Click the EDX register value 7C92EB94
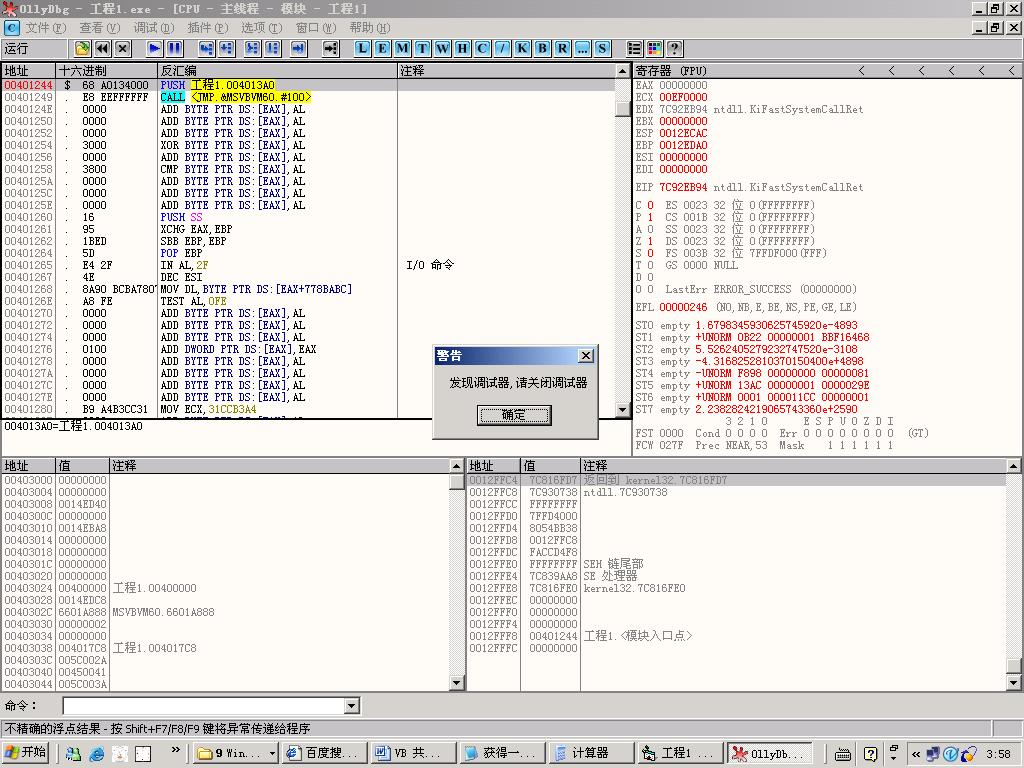Viewport: 1024px width, 768px height. click(683, 109)
